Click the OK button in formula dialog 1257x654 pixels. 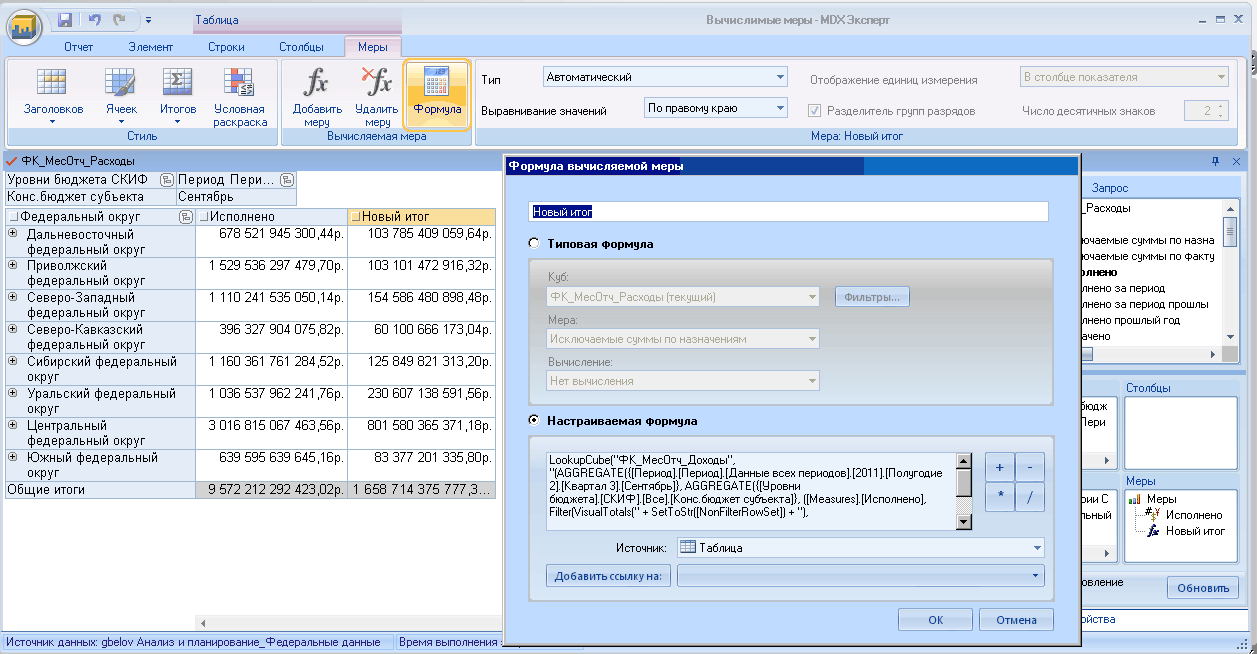click(x=936, y=620)
